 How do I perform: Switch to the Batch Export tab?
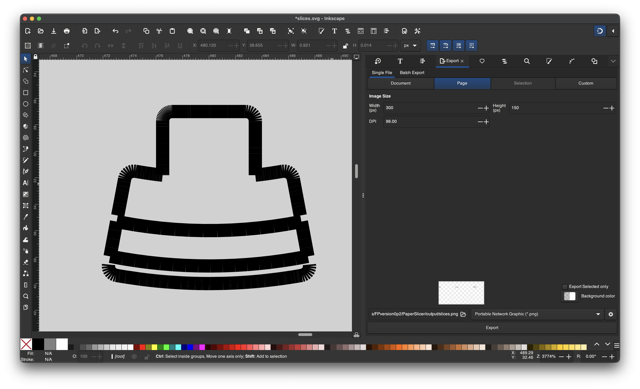pyautogui.click(x=412, y=73)
